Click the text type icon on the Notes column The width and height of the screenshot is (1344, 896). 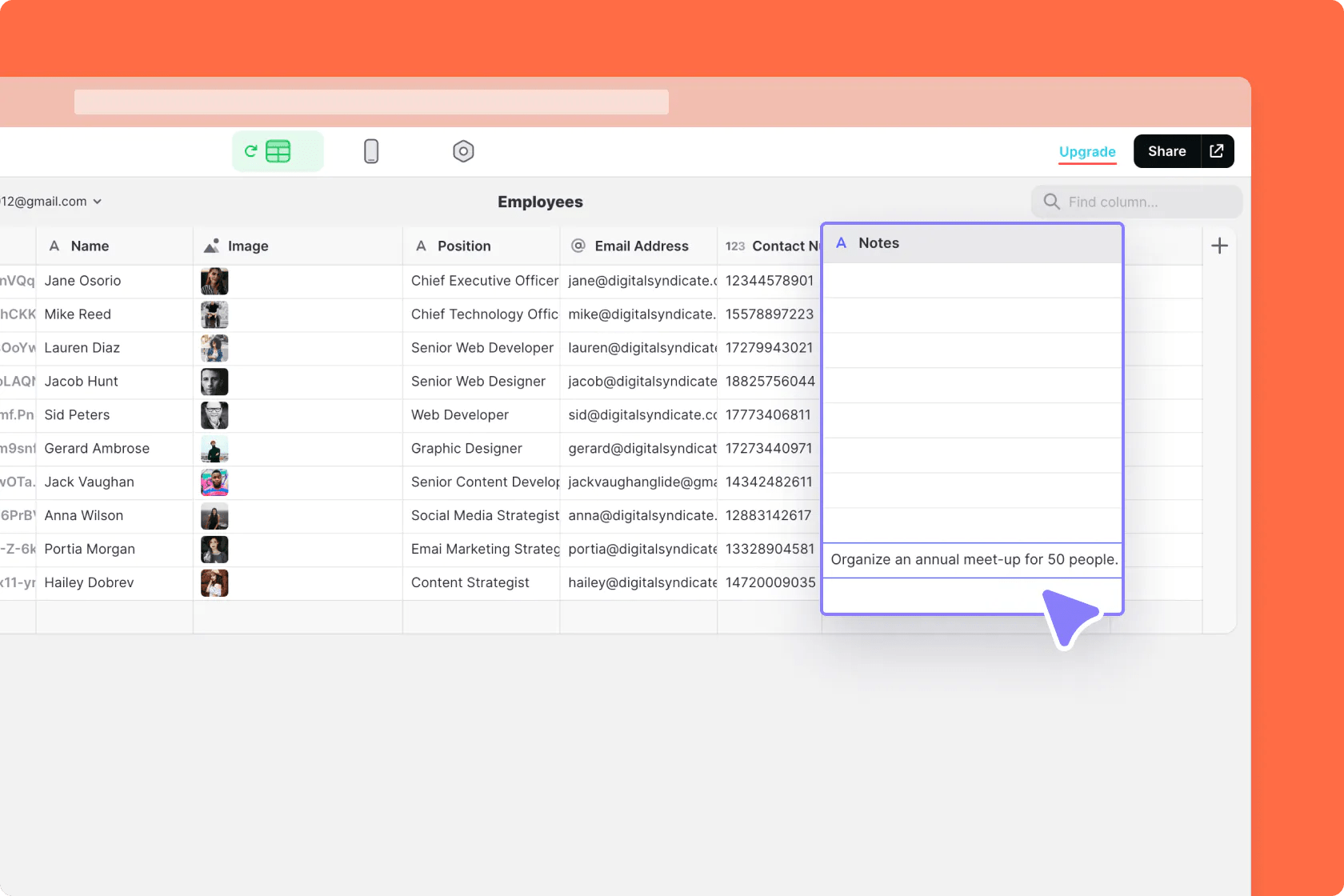(841, 243)
